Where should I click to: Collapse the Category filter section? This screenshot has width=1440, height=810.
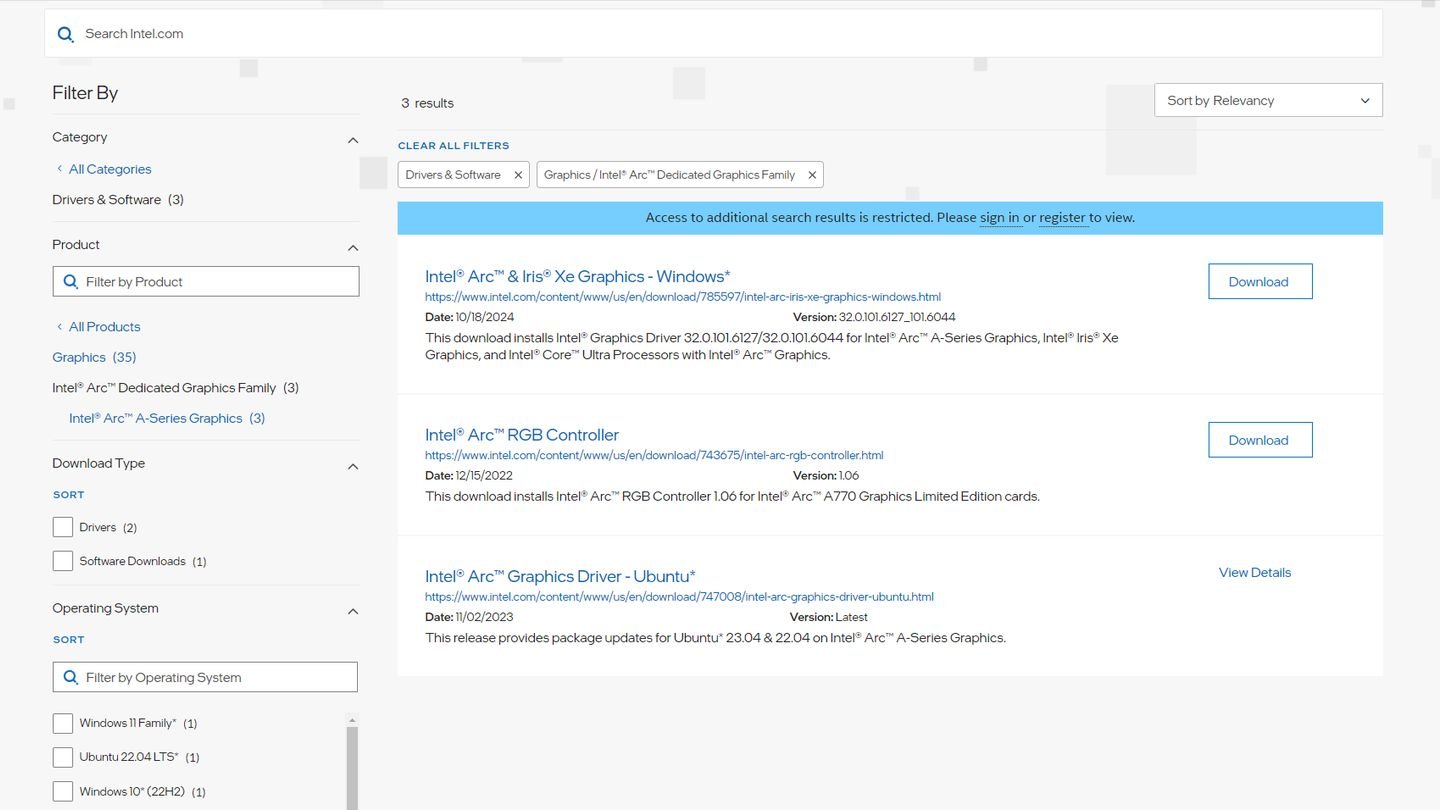point(353,140)
